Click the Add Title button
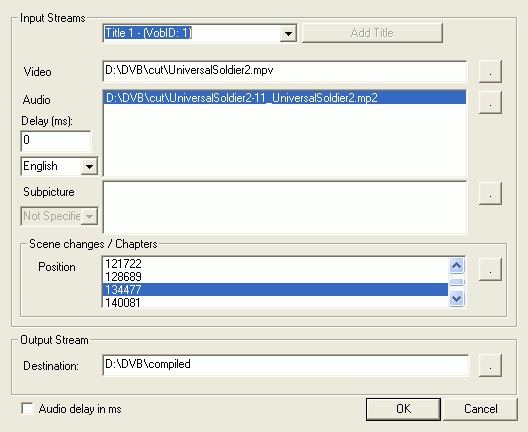Image resolution: width=528 pixels, height=432 pixels. [372, 33]
